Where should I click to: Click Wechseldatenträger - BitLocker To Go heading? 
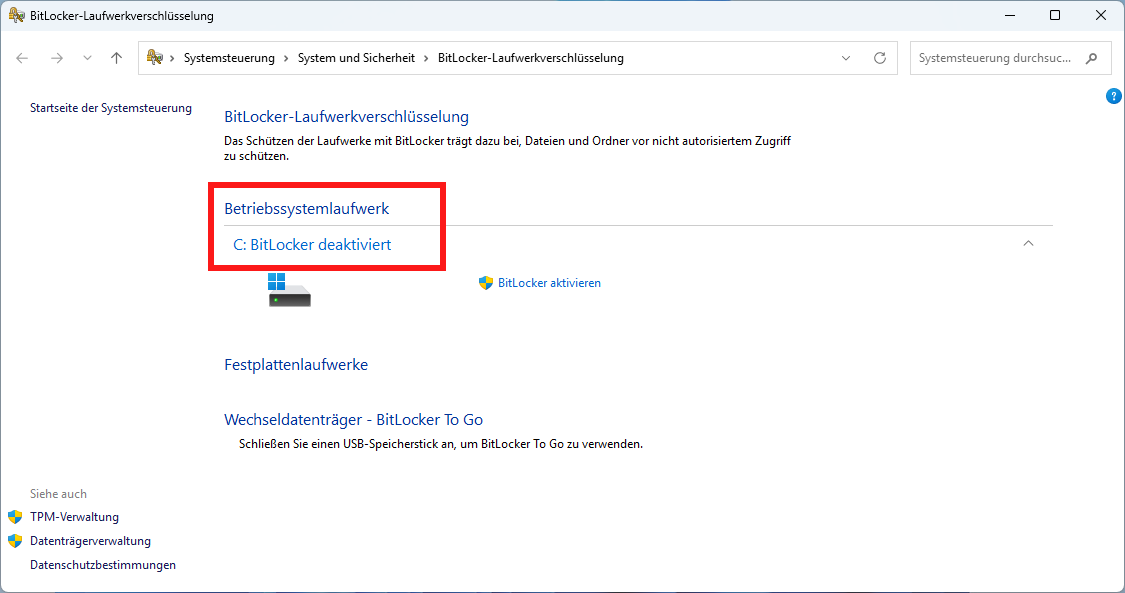coord(353,419)
